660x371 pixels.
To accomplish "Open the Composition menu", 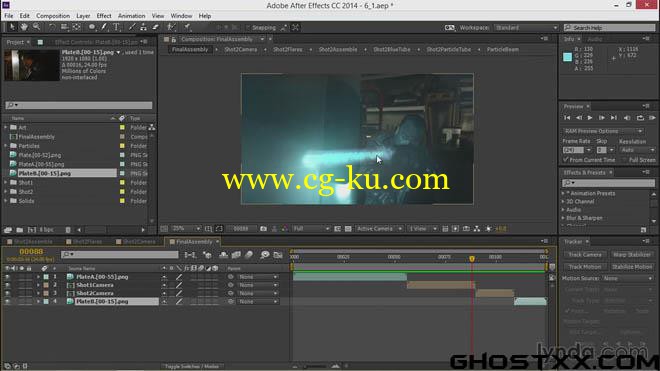I will 53,16.
